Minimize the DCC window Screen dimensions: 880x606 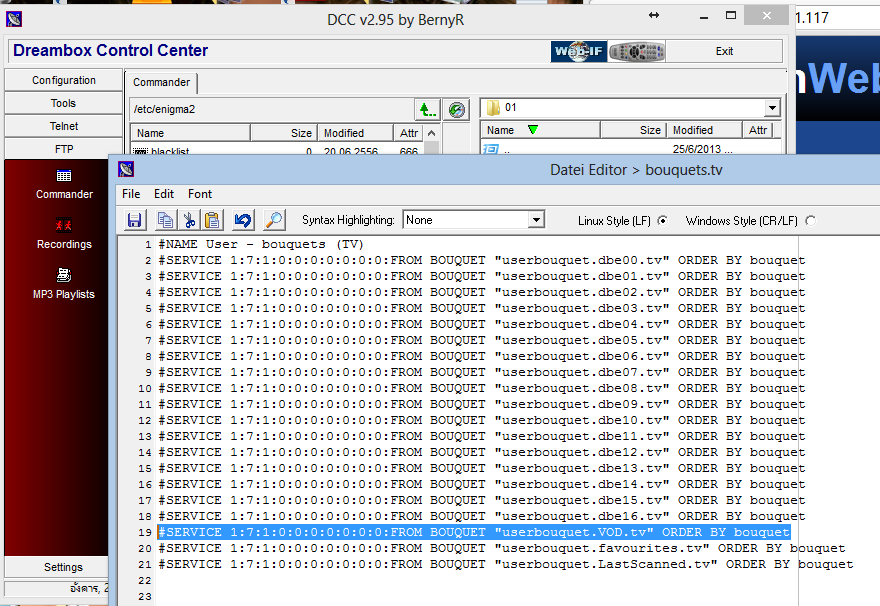[x=704, y=17]
